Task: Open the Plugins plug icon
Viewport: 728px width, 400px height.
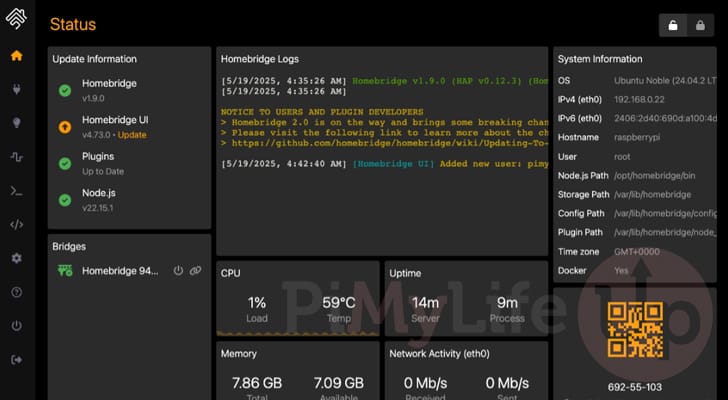Action: coord(17,89)
